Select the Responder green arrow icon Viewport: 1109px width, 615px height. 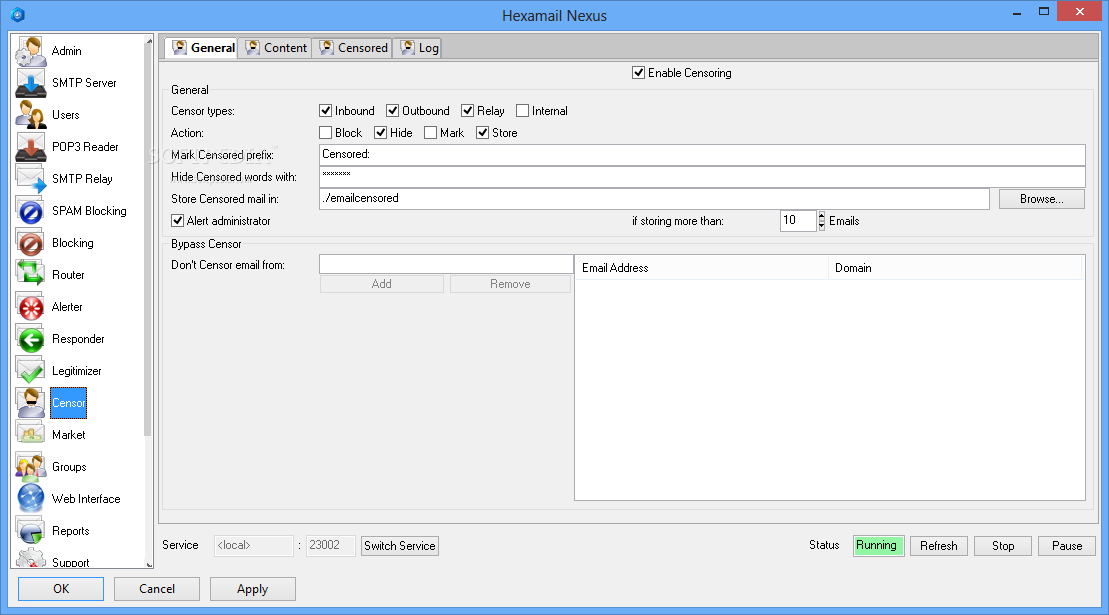[x=31, y=339]
